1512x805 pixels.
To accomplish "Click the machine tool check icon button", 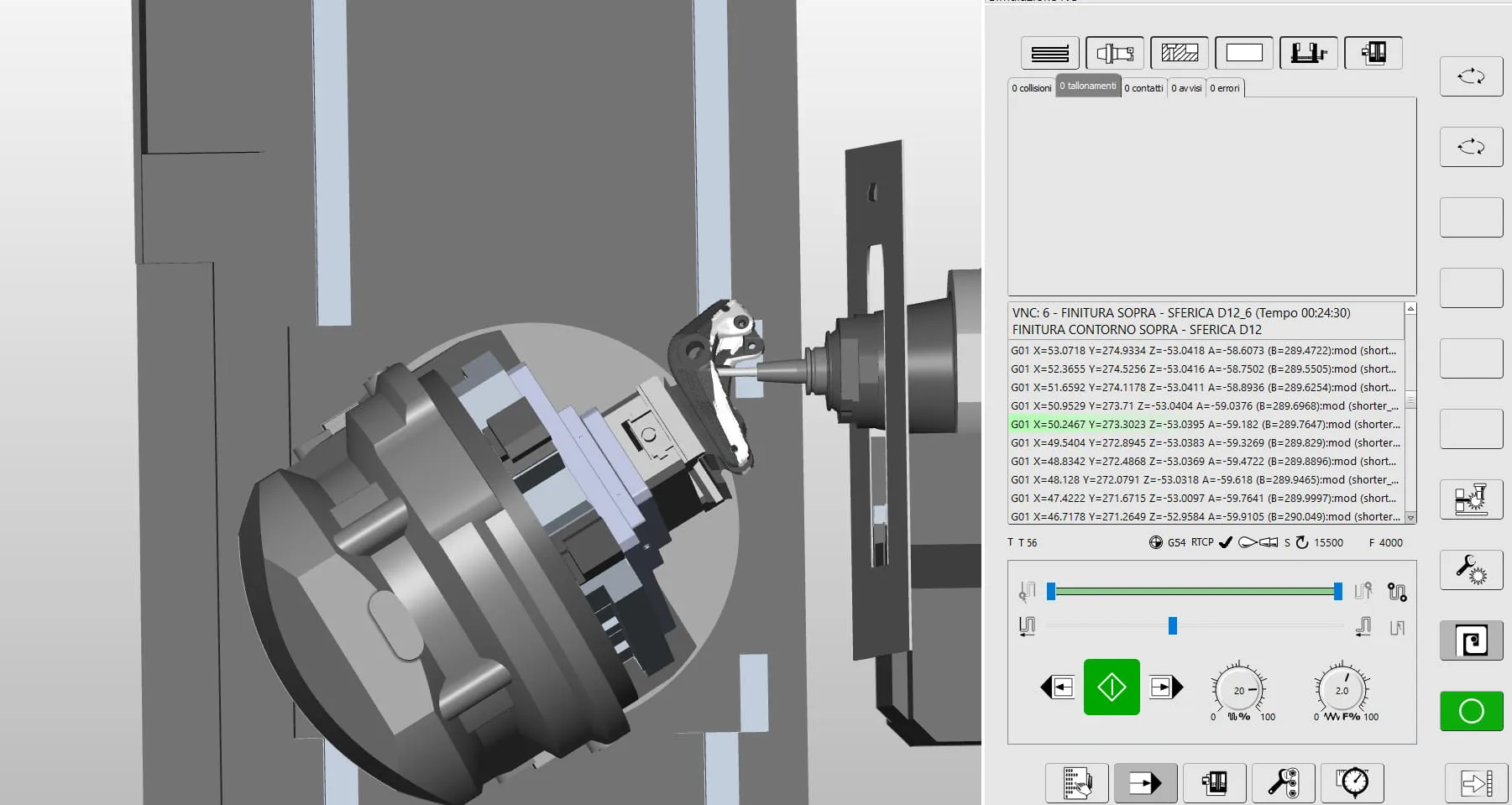I will click(x=1471, y=499).
